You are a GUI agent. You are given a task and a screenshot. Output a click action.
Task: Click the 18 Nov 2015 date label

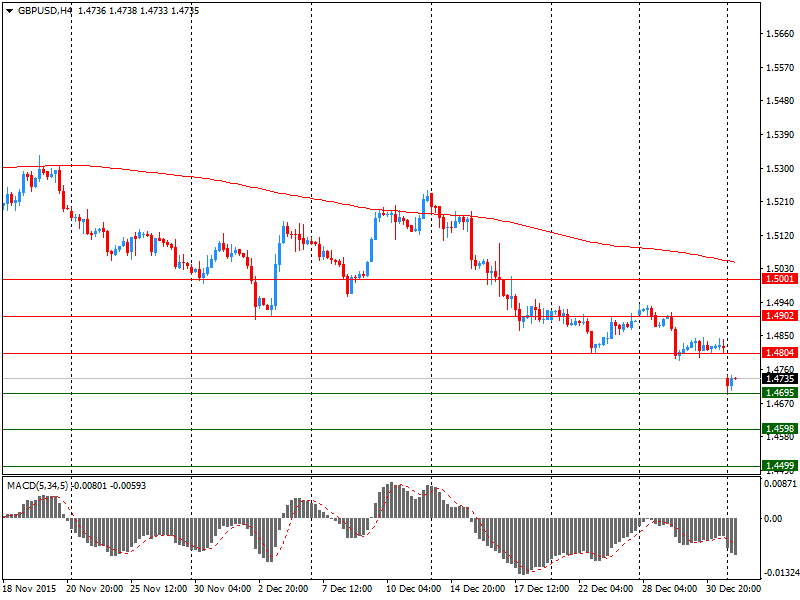click(29, 588)
